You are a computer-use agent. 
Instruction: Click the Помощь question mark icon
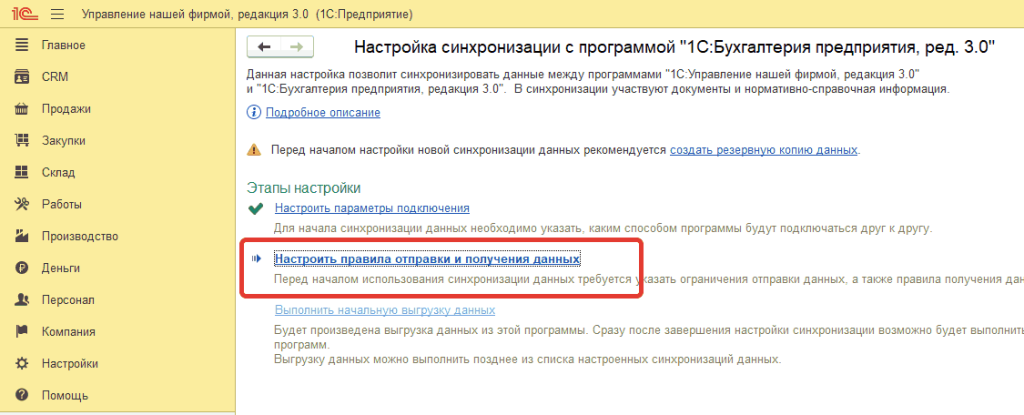(22, 395)
